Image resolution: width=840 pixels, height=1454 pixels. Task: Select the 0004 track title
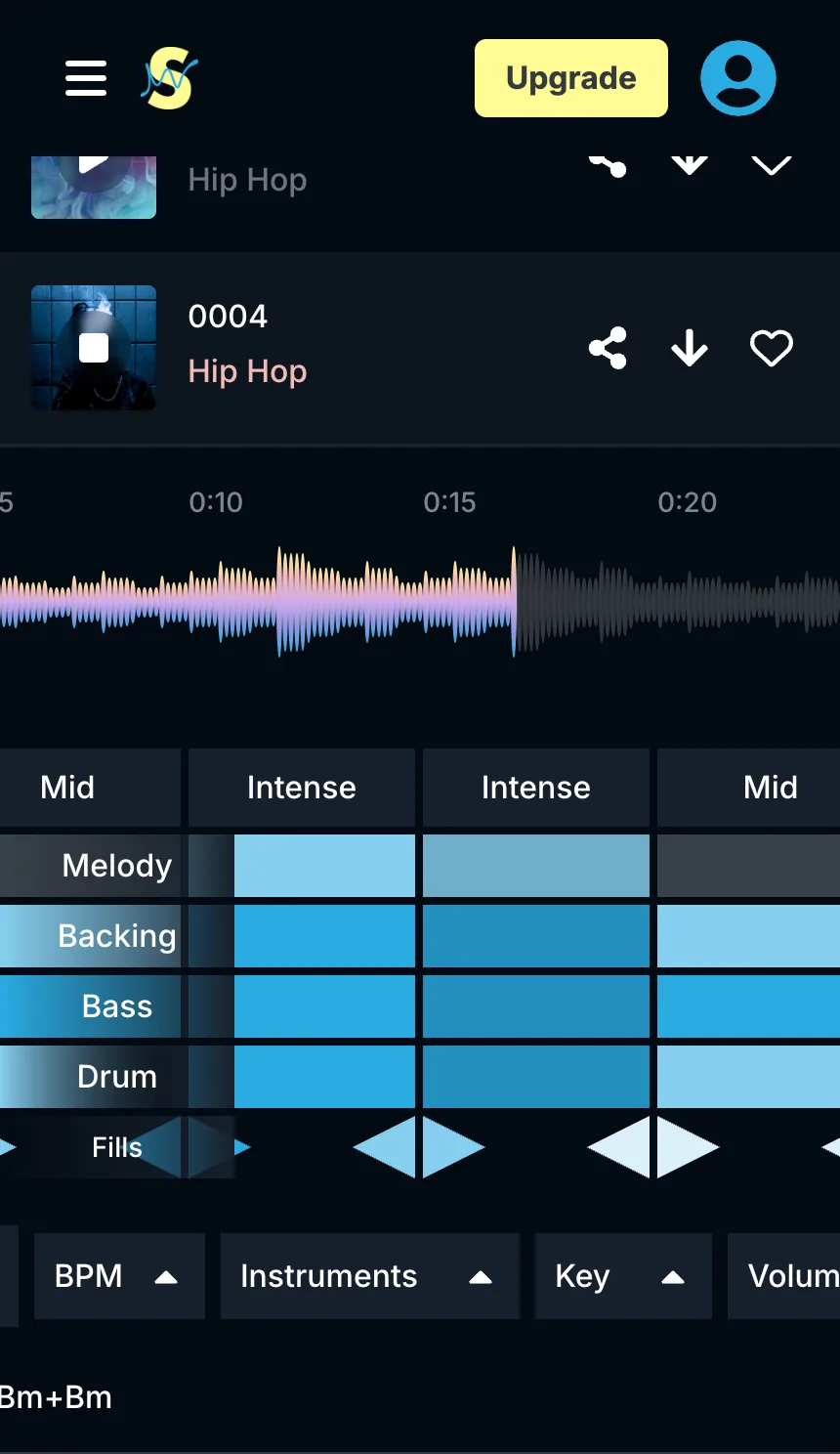228,317
